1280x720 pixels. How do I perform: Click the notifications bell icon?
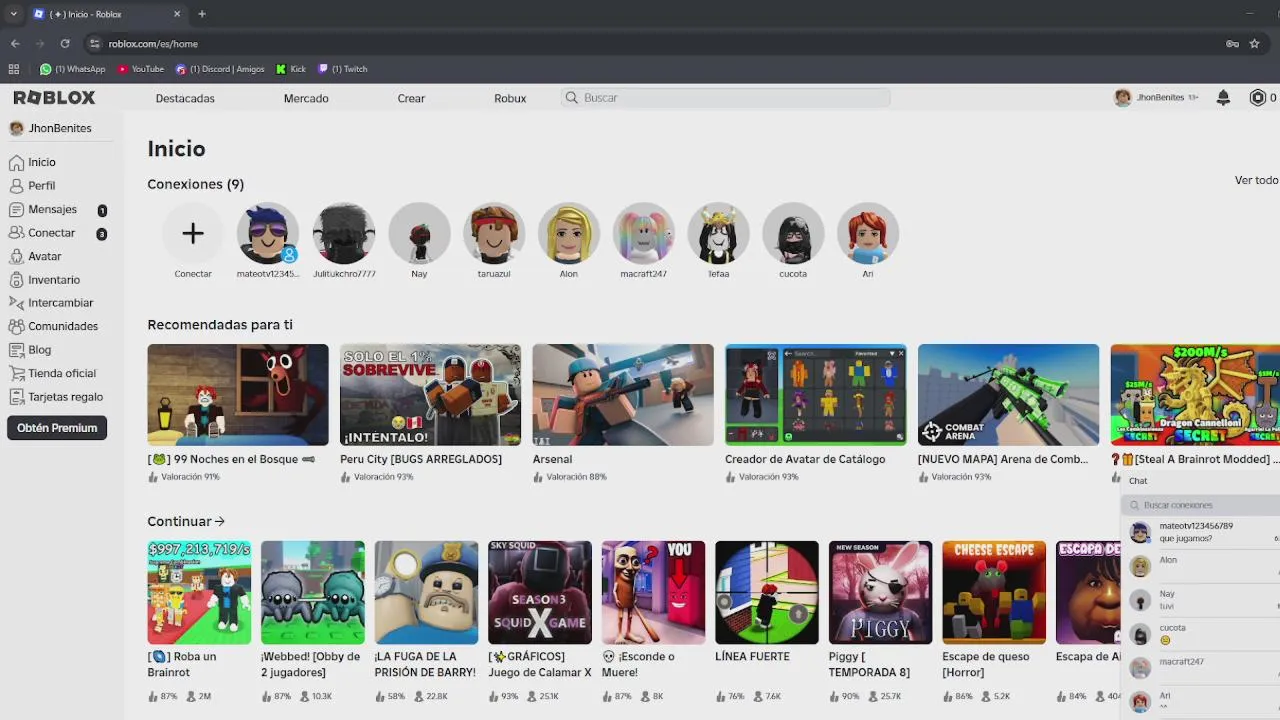pyautogui.click(x=1223, y=98)
